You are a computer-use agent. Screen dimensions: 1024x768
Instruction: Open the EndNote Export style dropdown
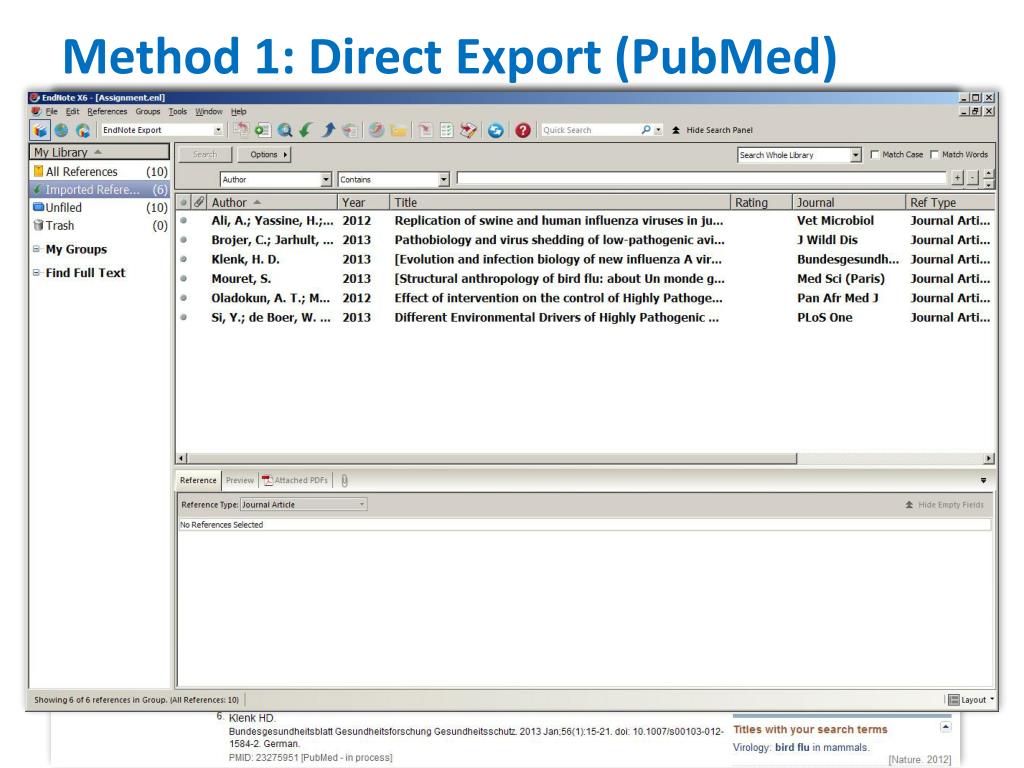(218, 130)
